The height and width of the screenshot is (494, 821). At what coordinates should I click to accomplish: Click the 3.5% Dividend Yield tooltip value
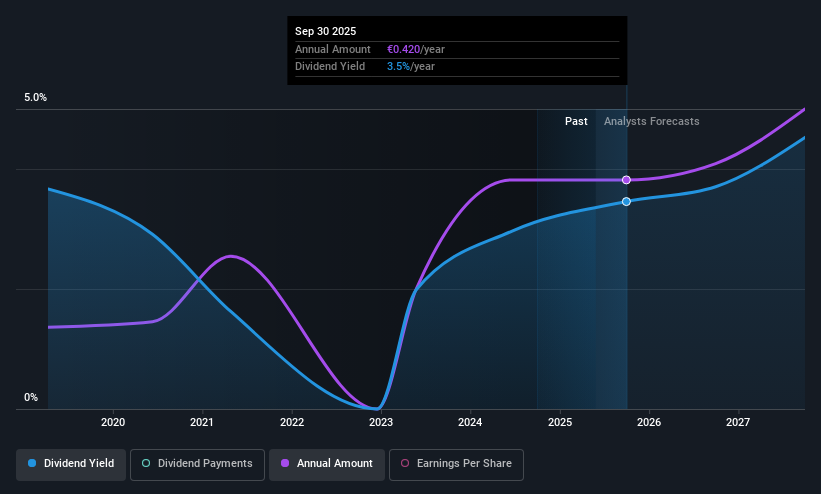click(398, 67)
